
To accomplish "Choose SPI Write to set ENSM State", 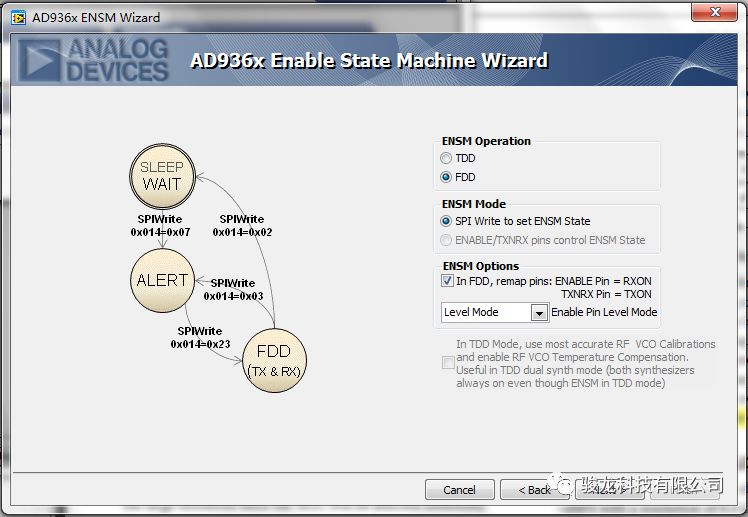I will click(x=447, y=221).
